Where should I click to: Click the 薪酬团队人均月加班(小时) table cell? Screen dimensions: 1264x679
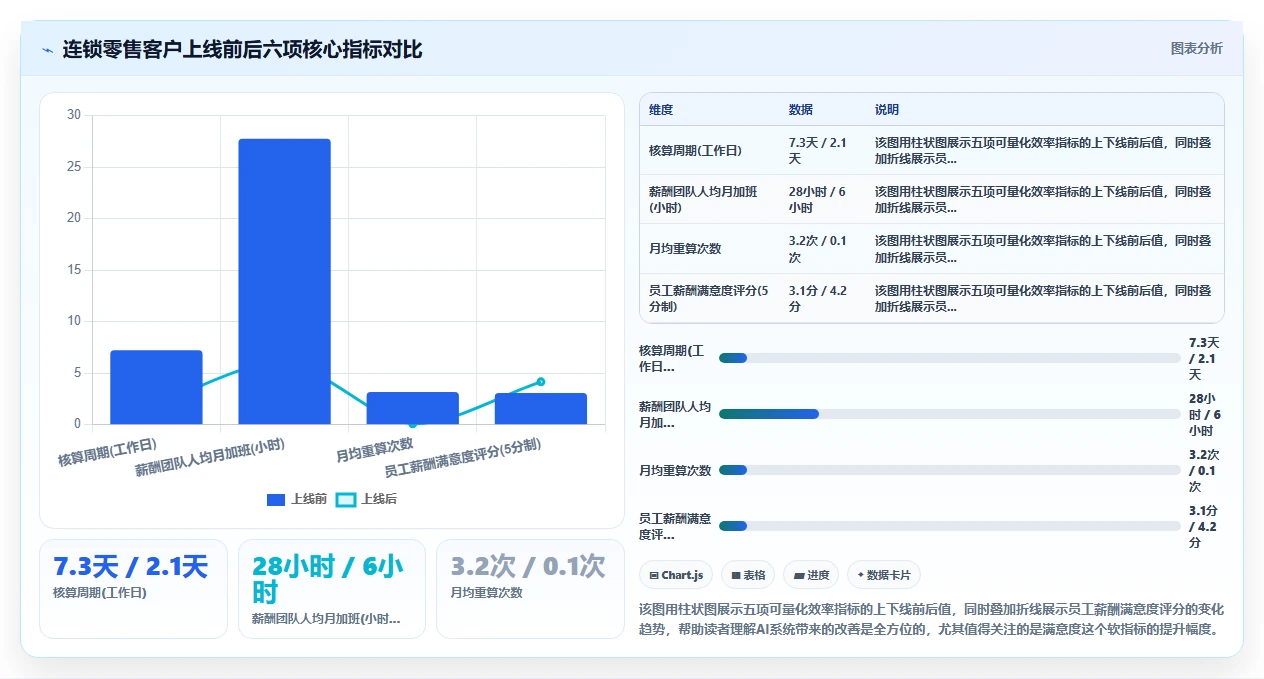click(x=709, y=200)
